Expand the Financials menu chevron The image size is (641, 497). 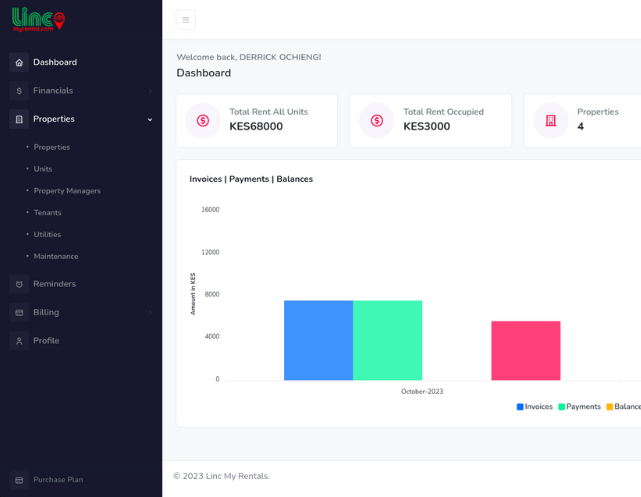[150, 91]
